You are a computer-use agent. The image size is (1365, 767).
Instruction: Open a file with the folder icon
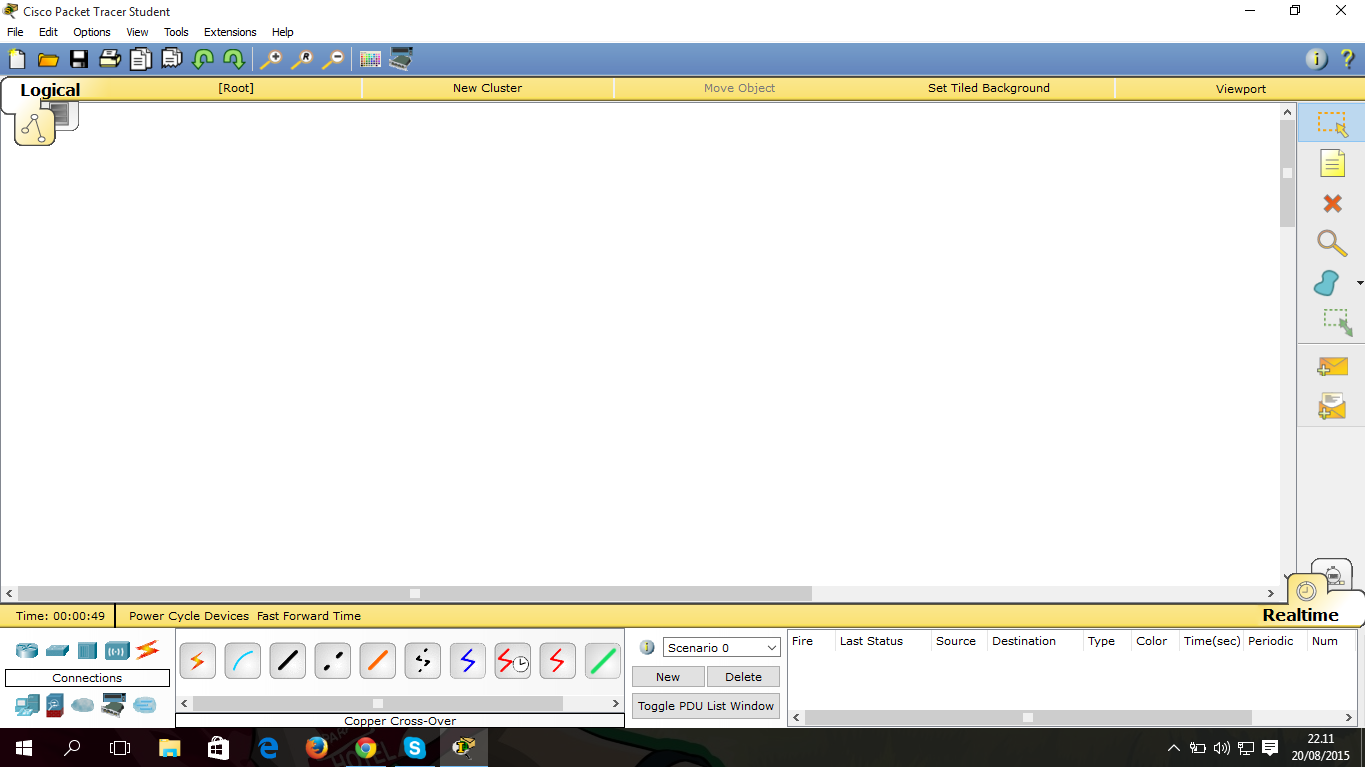coord(48,60)
